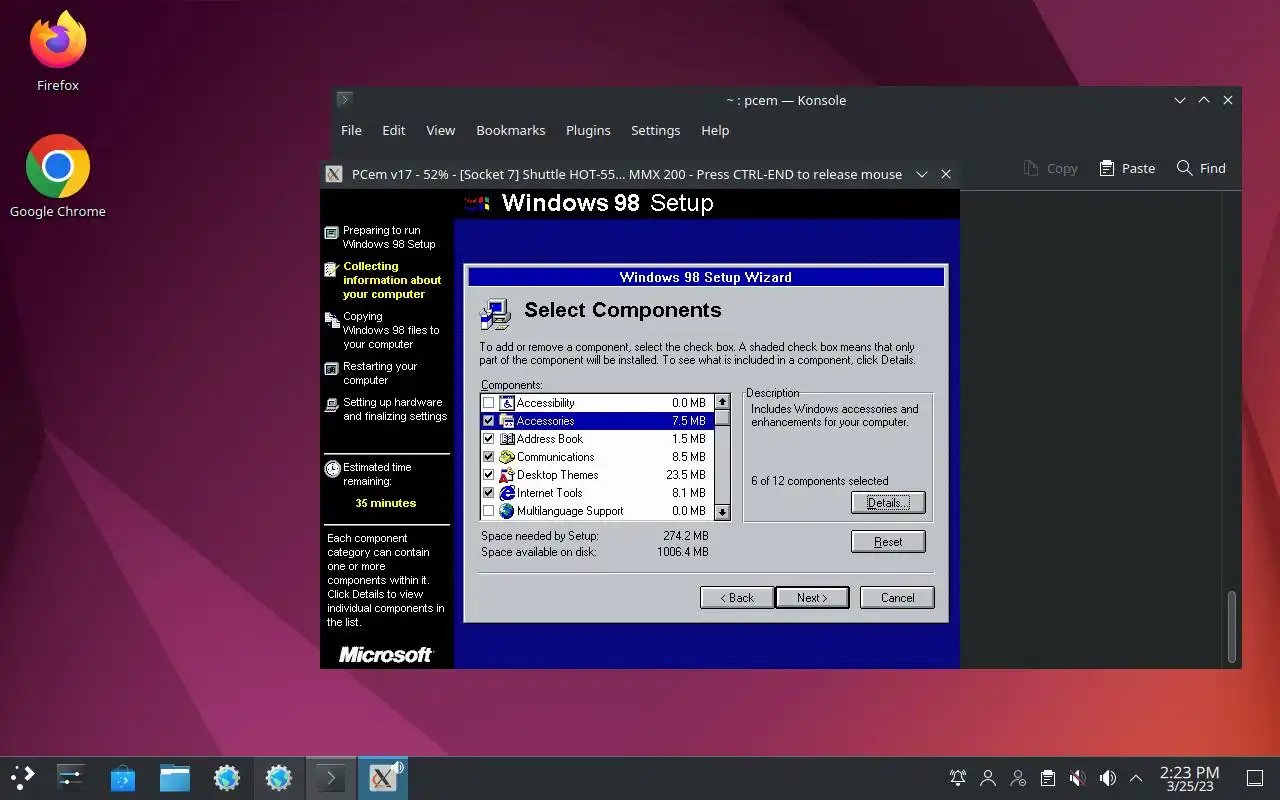Switch to Konsole taskbar entry
The width and height of the screenshot is (1280, 800).
pyautogui.click(x=330, y=777)
